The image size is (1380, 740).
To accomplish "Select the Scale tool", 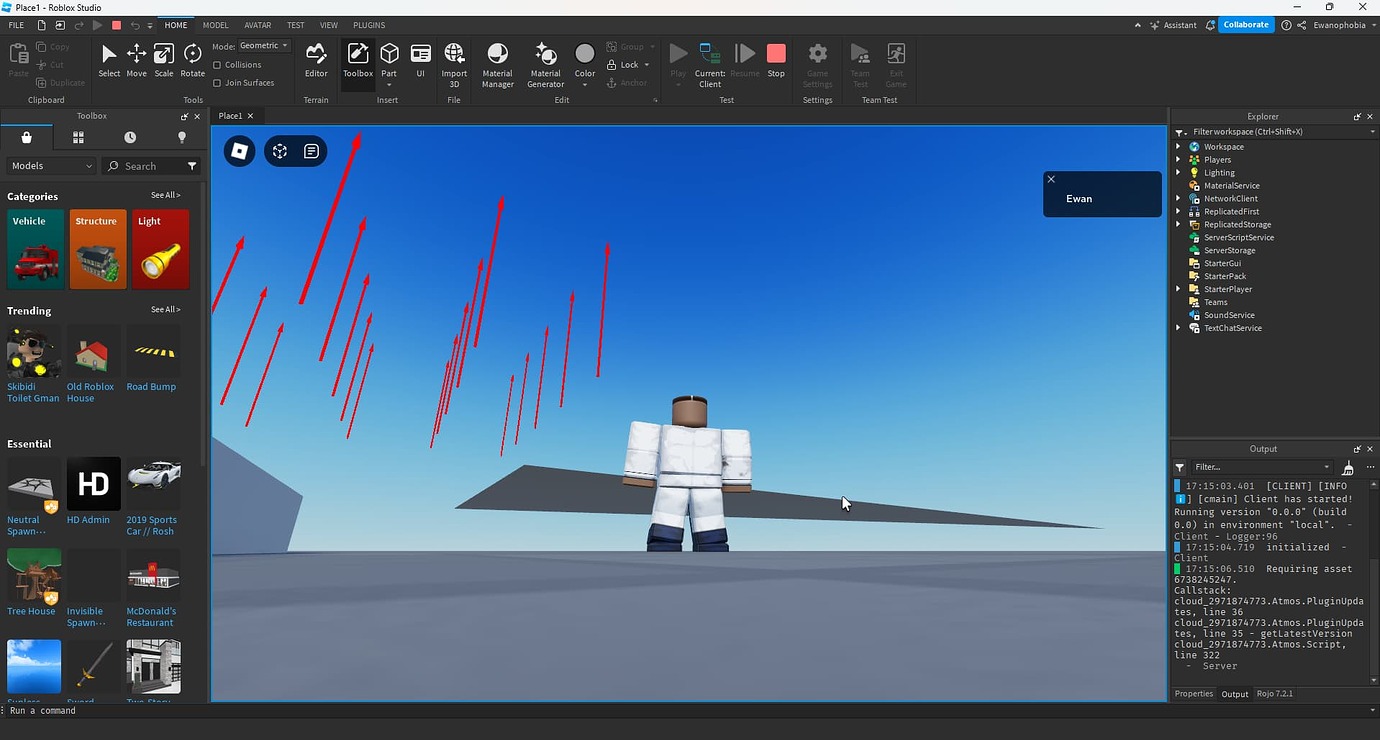I will pos(164,60).
